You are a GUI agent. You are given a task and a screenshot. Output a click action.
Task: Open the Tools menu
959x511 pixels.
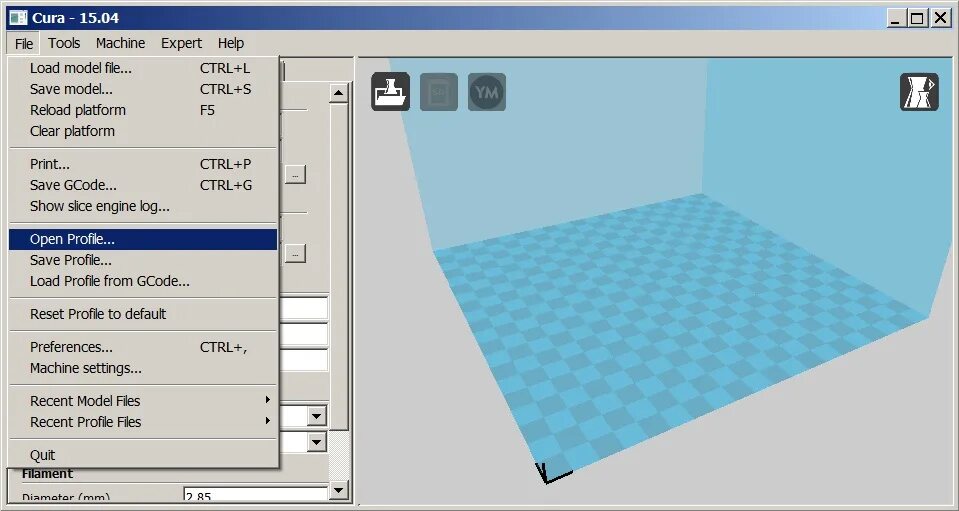[64, 43]
